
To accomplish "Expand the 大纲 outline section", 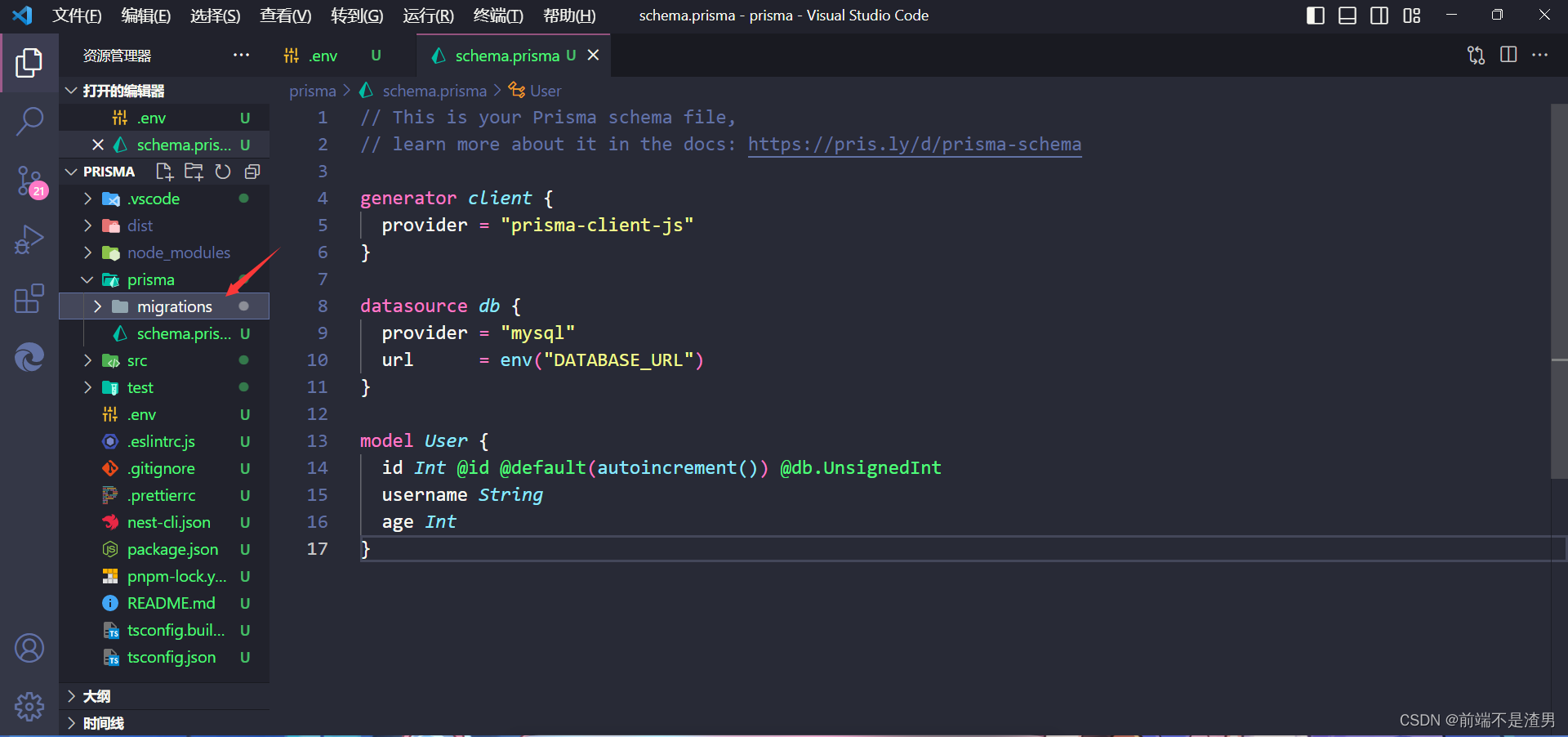I will (163, 696).
